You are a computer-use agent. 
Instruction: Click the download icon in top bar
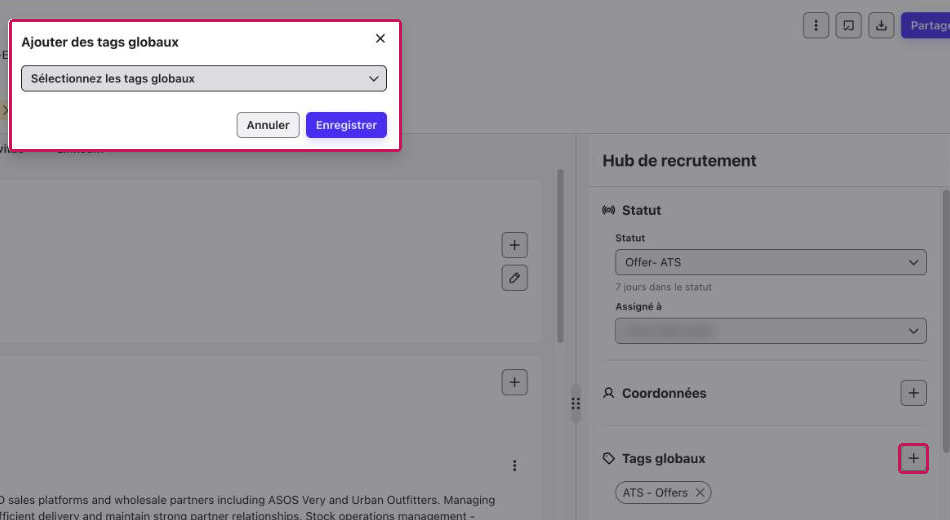(881, 25)
